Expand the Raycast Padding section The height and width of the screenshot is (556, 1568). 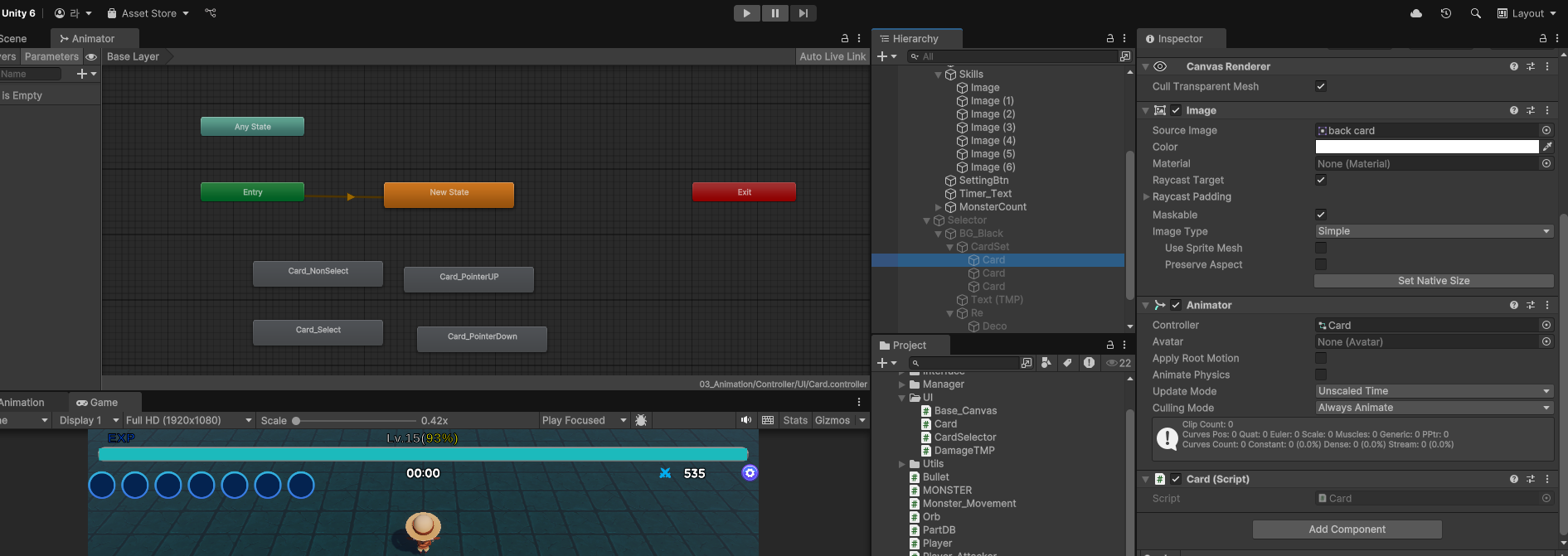(1146, 196)
